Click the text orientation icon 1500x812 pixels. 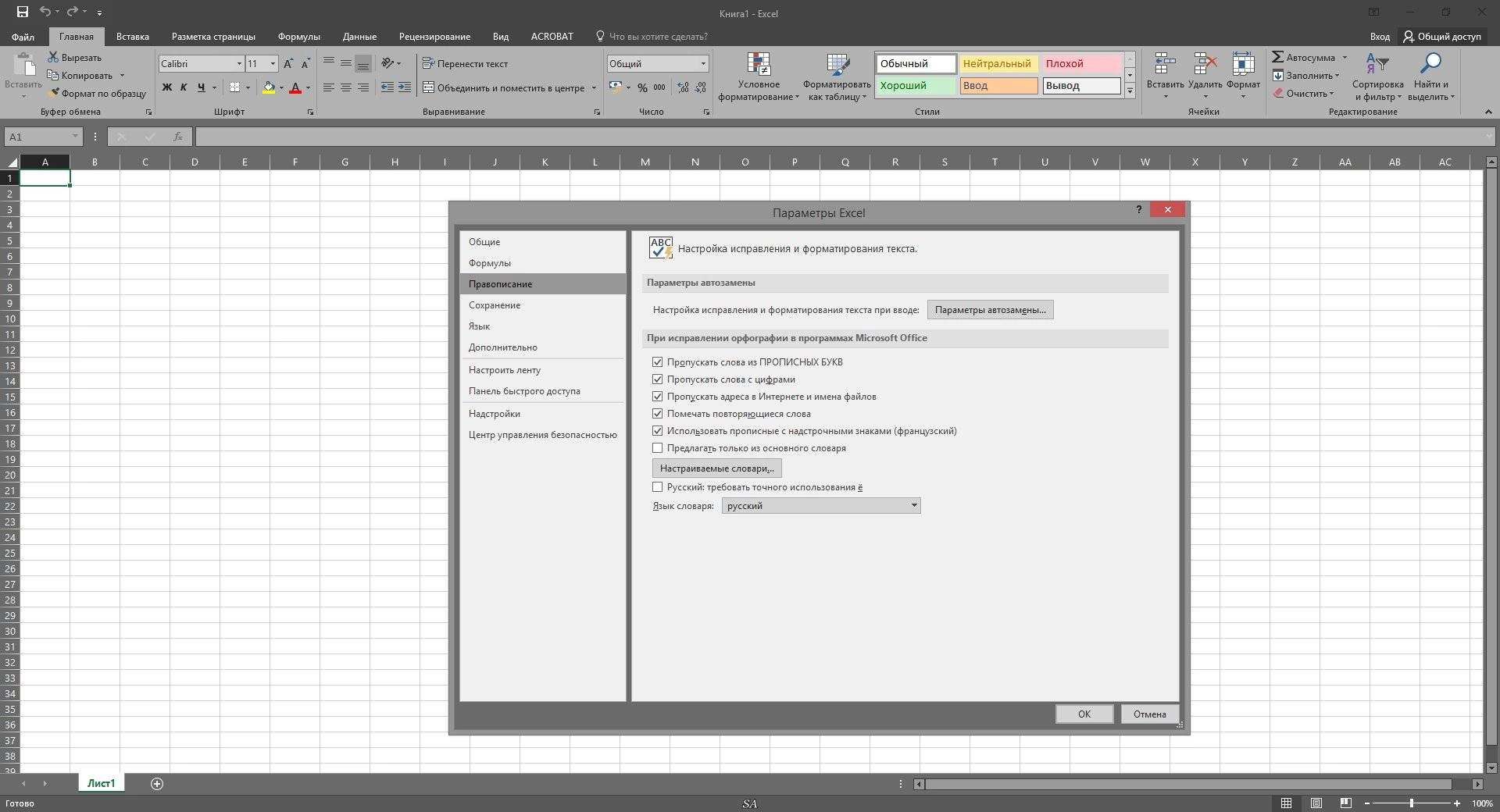387,63
